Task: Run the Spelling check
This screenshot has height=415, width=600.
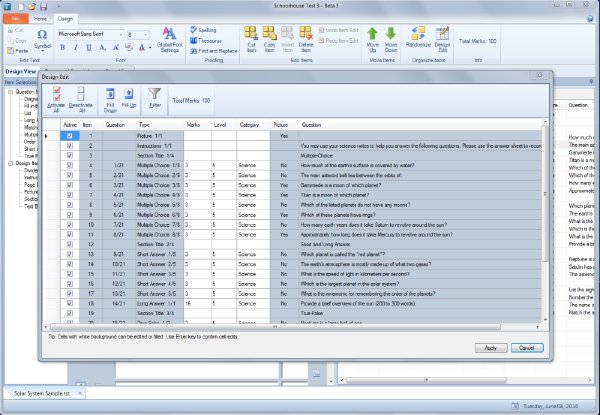Action: point(204,30)
